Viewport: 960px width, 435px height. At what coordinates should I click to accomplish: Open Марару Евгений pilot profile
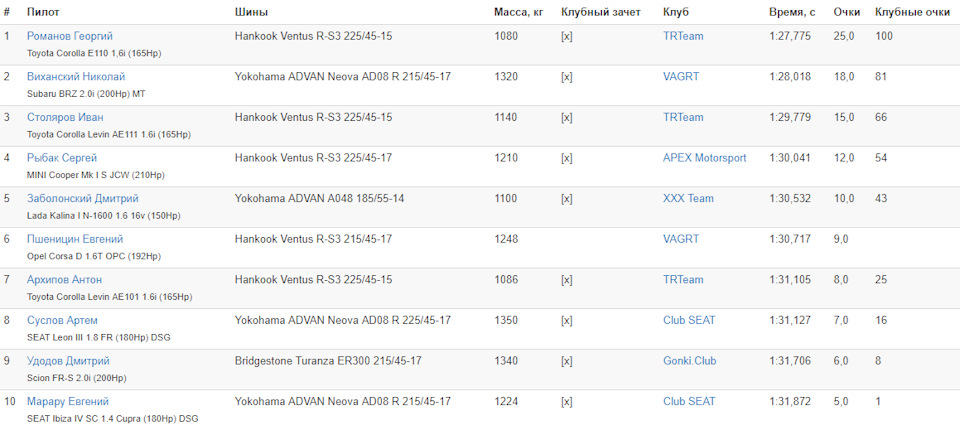click(67, 402)
